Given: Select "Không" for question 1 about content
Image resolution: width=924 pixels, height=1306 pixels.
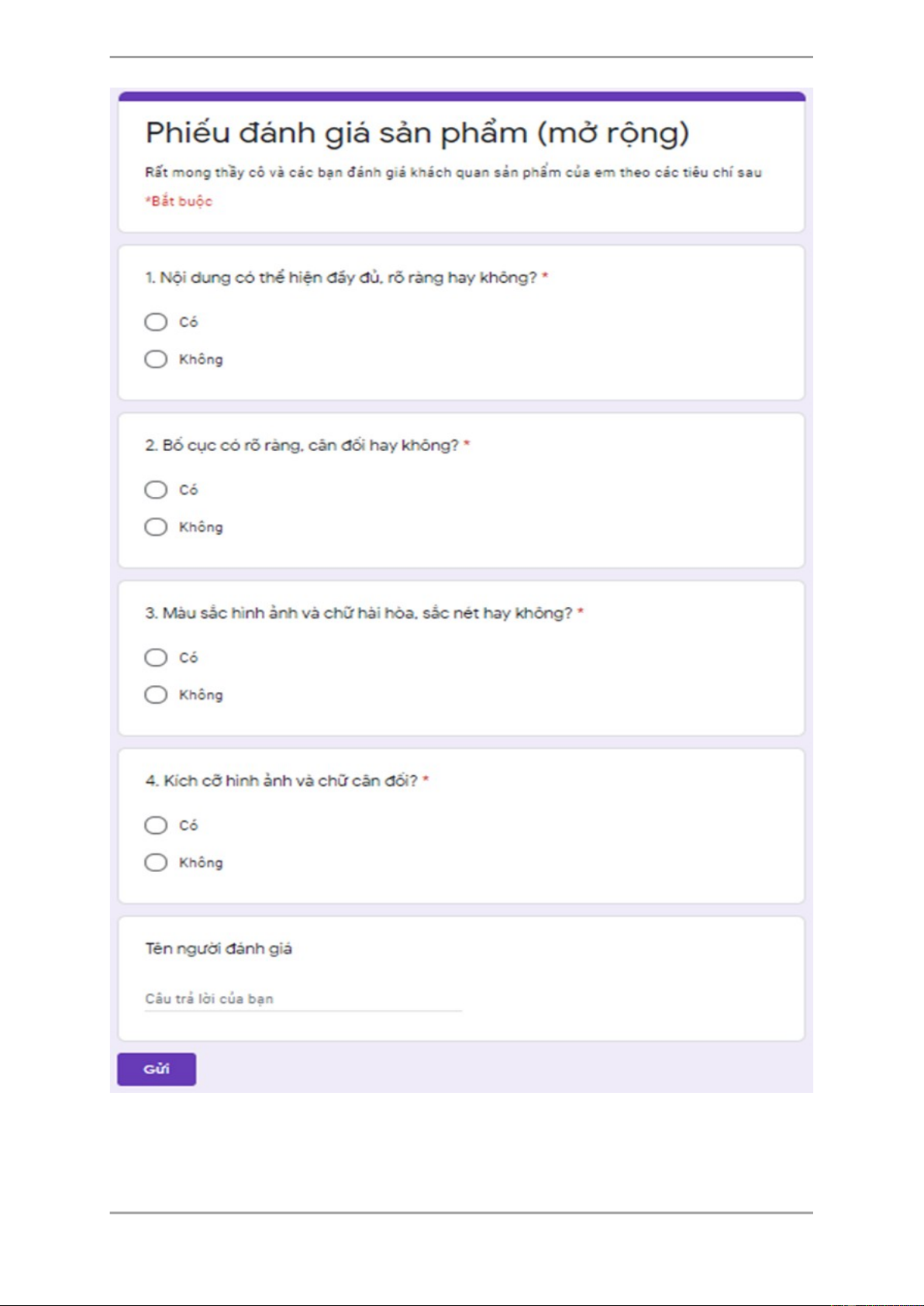Looking at the screenshot, I should 156,359.
